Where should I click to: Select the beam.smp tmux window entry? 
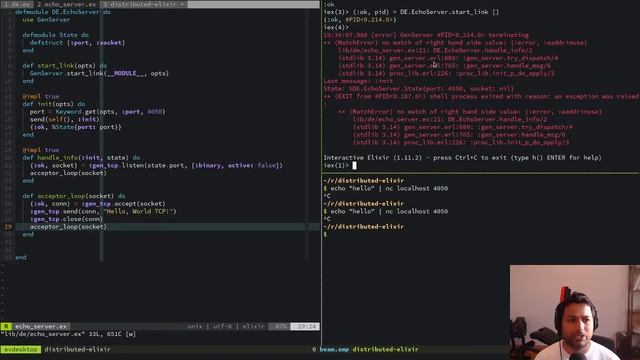(x=334, y=349)
